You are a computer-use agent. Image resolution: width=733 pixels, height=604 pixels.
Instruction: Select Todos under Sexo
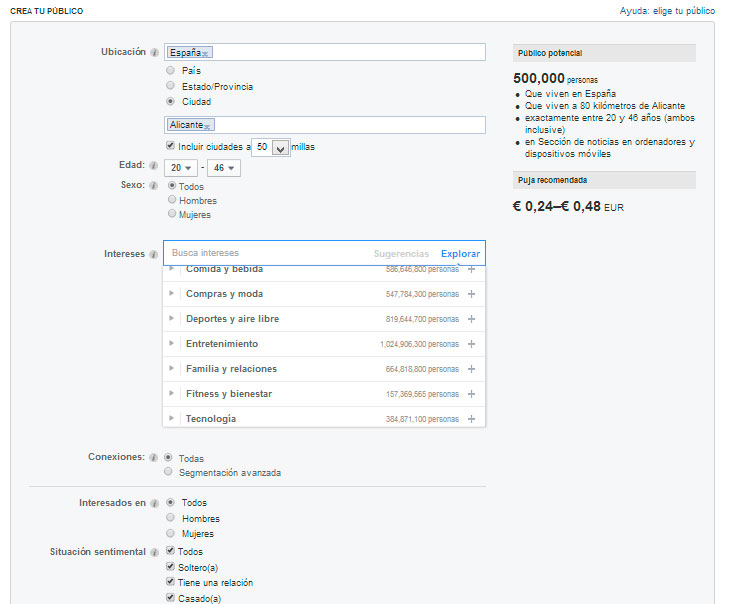coord(172,186)
